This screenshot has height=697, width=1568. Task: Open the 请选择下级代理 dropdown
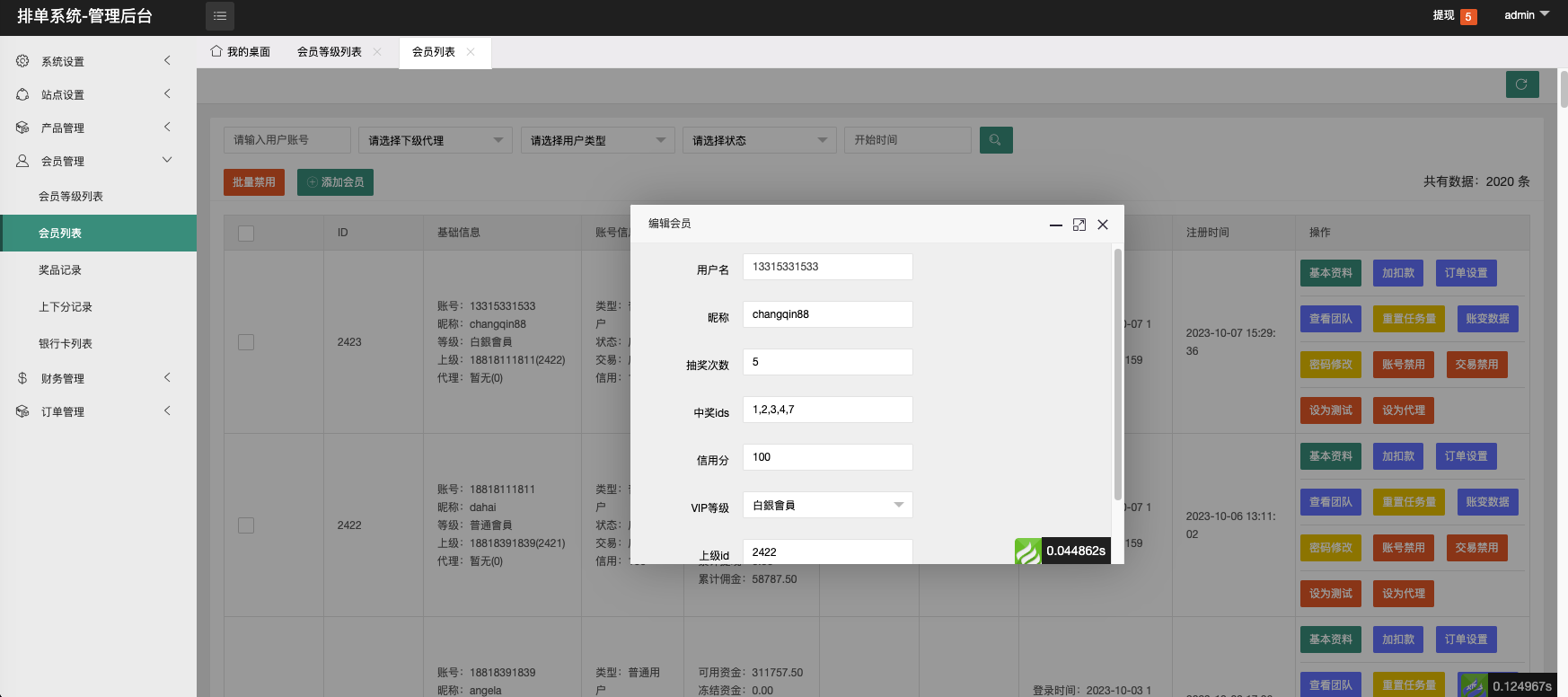pos(435,140)
